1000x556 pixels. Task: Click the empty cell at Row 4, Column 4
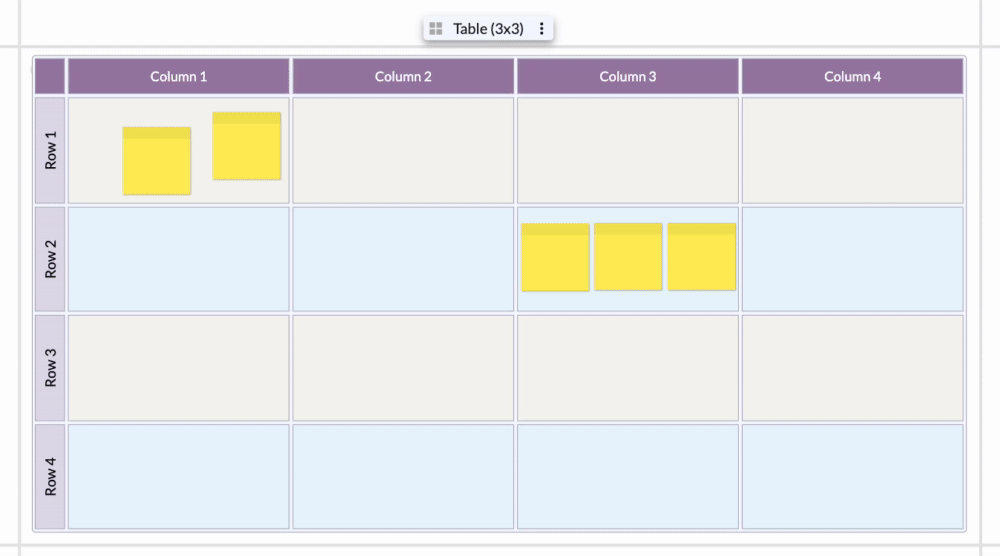point(853,477)
